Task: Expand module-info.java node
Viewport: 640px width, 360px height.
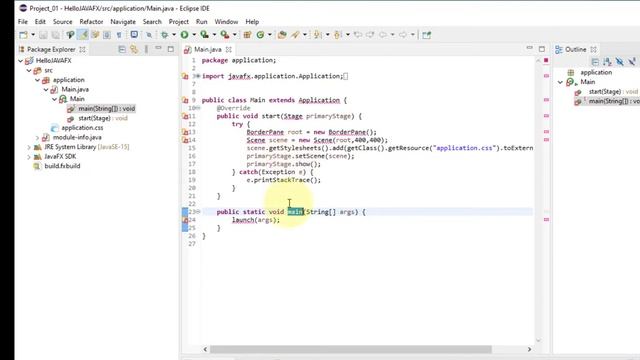Action: tap(38, 138)
